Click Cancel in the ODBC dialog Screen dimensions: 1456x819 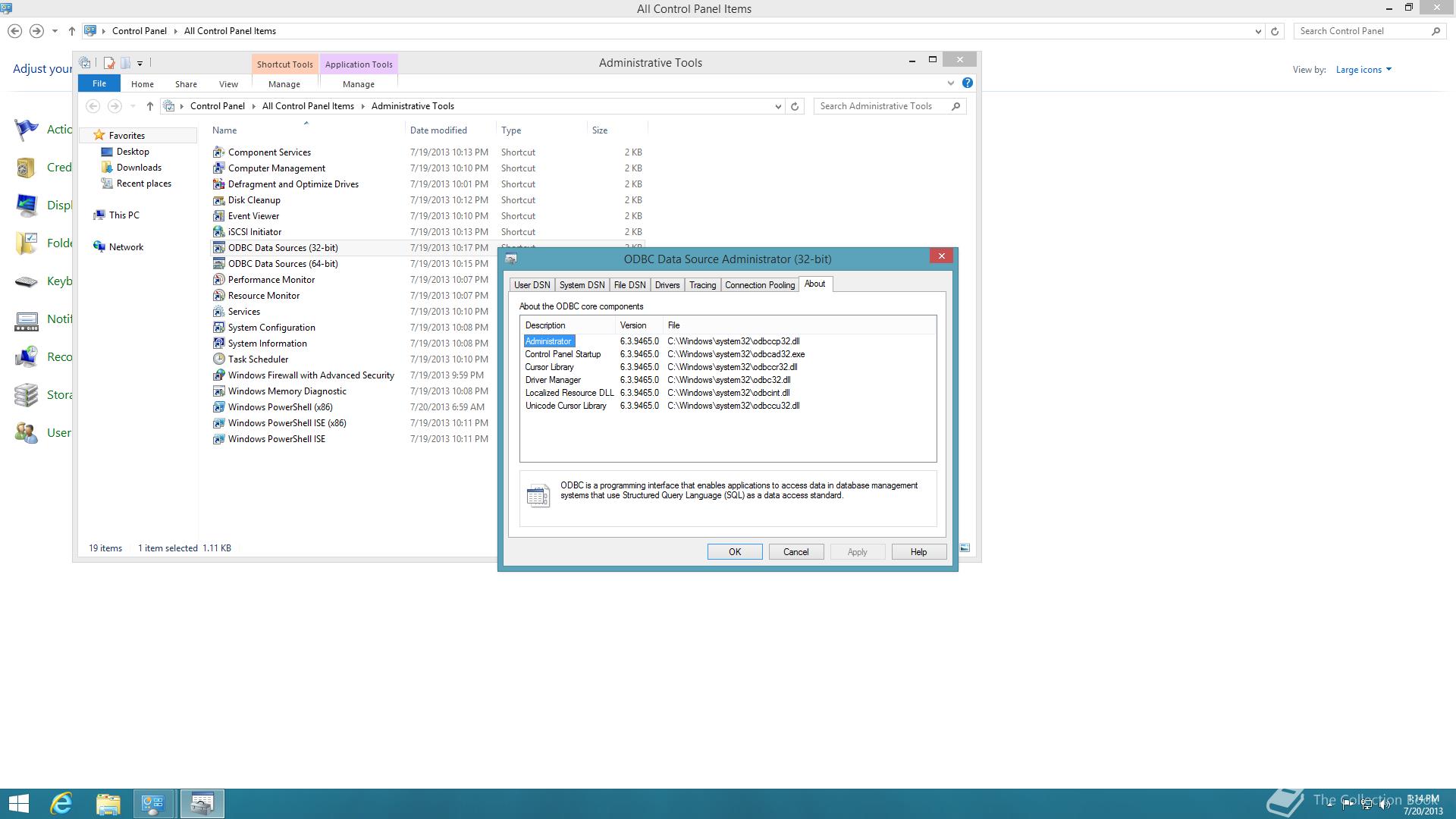796,552
